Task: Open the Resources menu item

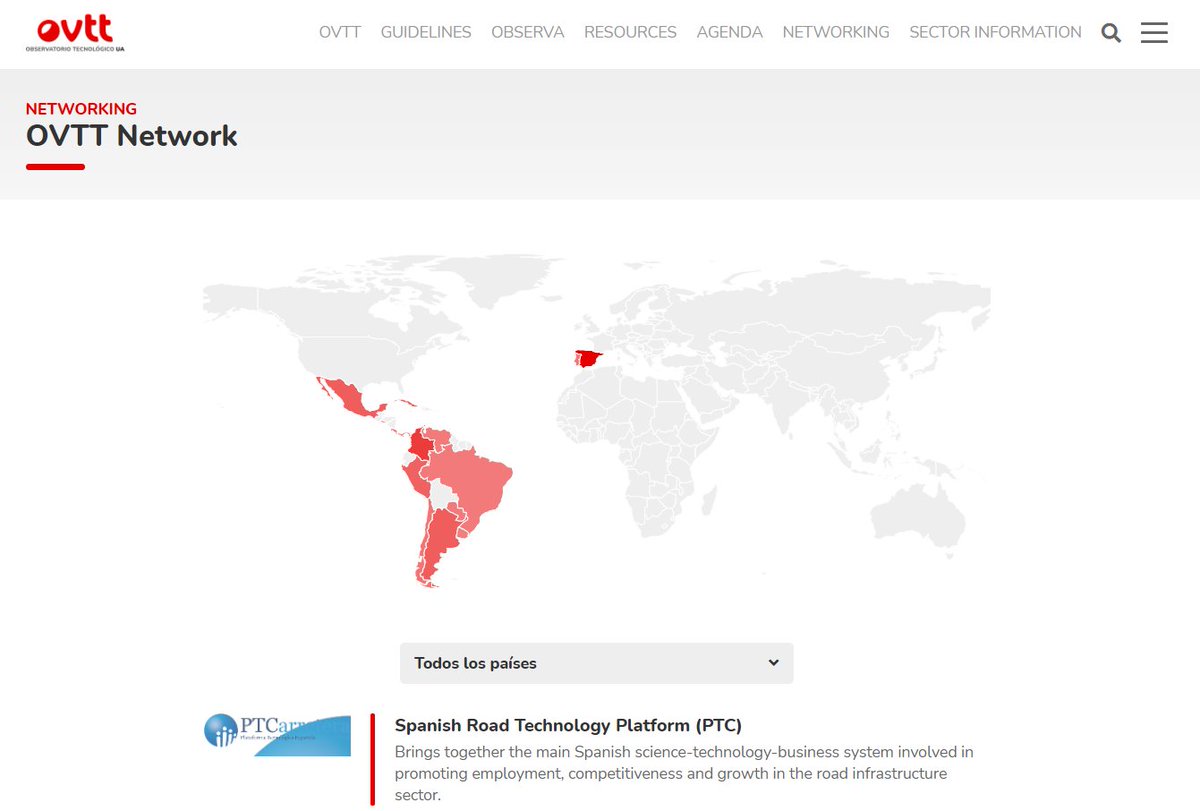Action: tap(630, 32)
